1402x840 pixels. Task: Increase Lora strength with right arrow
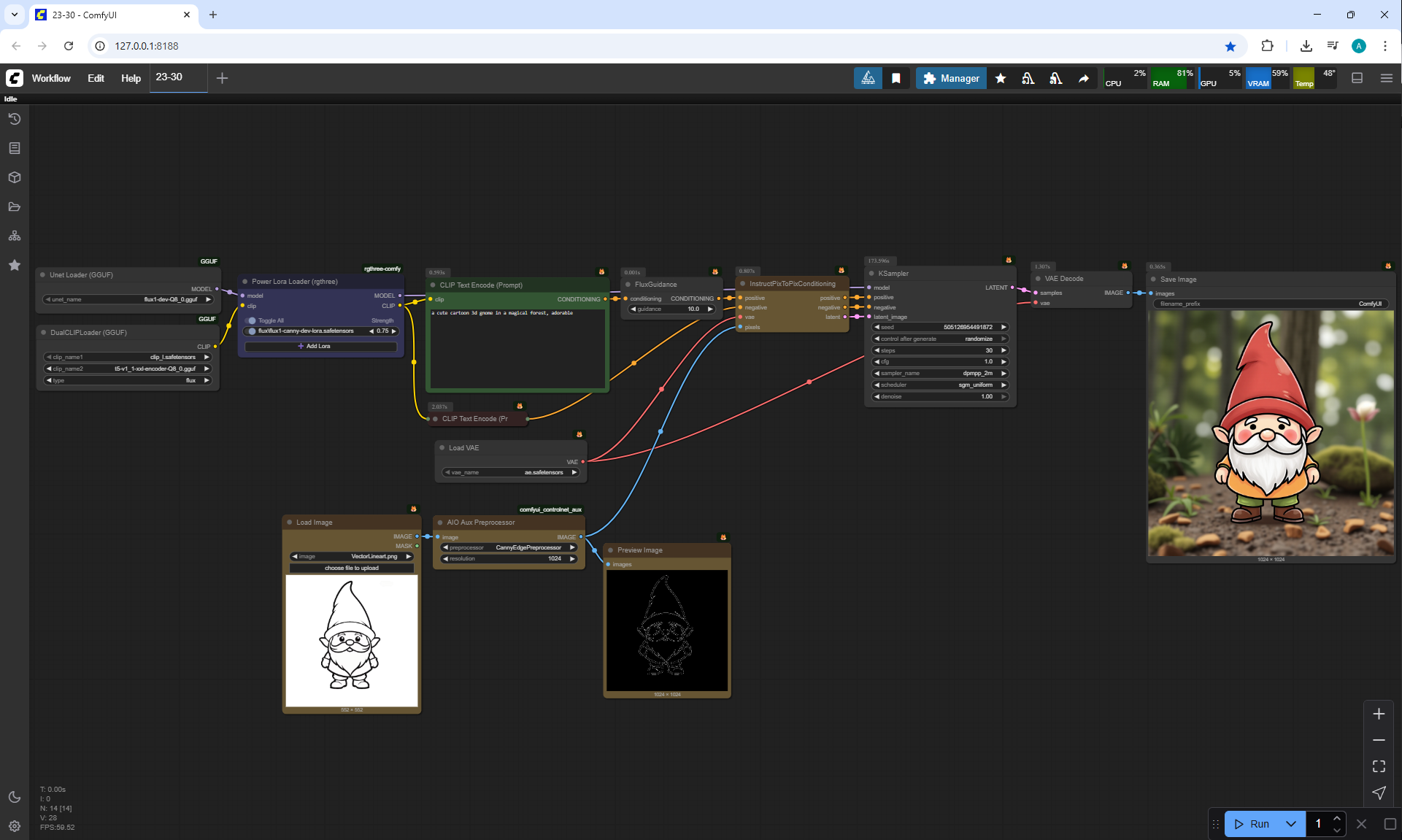394,331
